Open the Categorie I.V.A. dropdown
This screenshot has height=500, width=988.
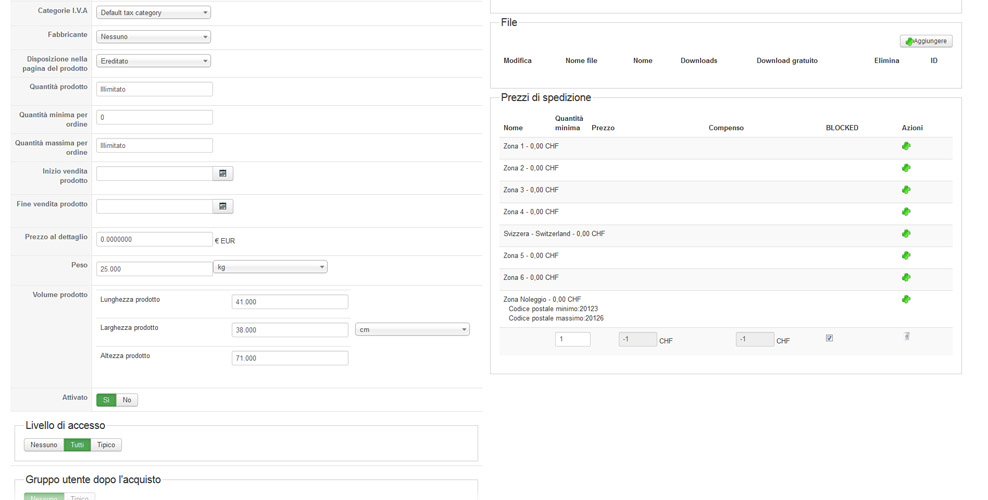[x=153, y=13]
